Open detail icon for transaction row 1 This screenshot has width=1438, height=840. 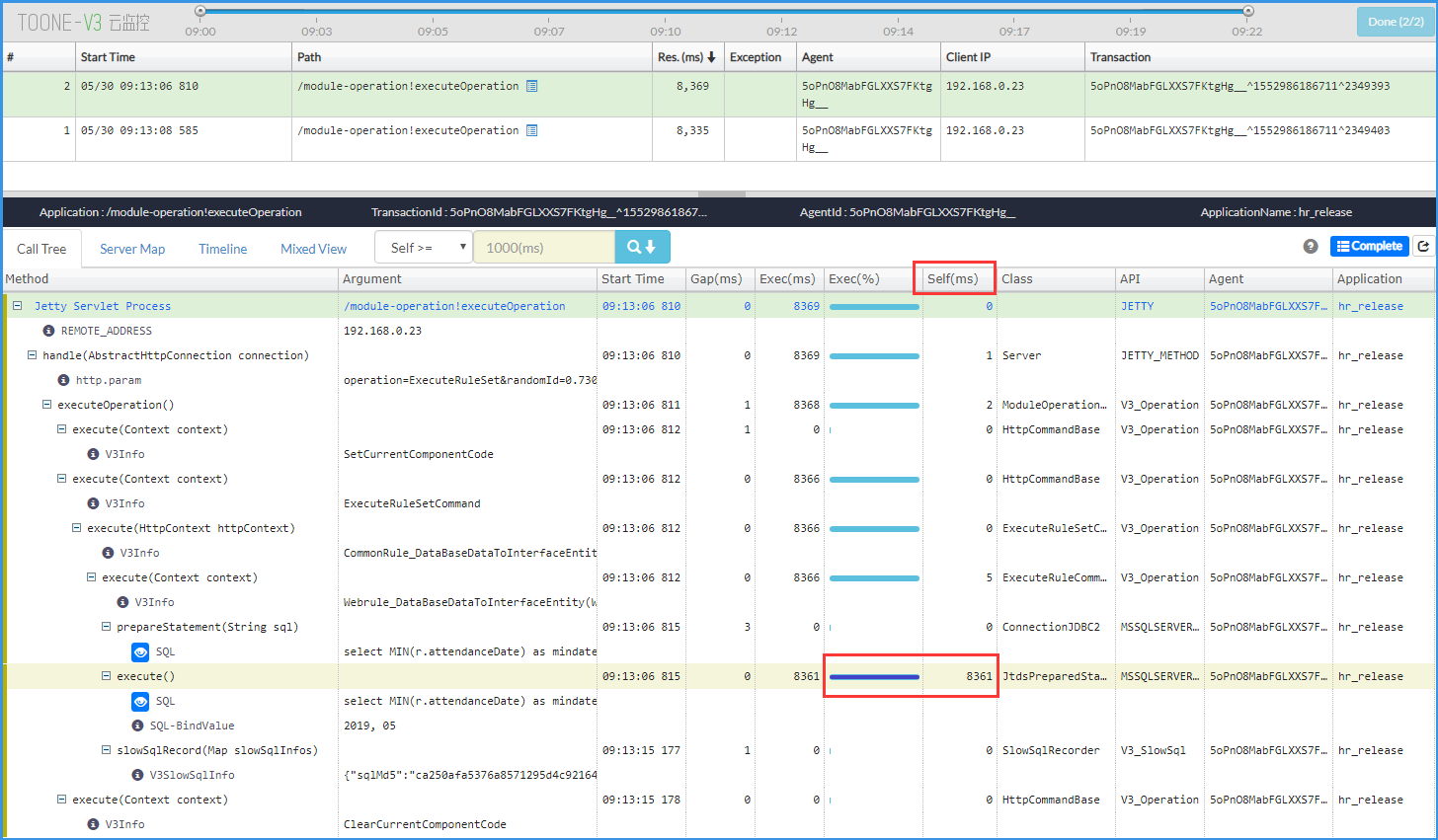[532, 130]
